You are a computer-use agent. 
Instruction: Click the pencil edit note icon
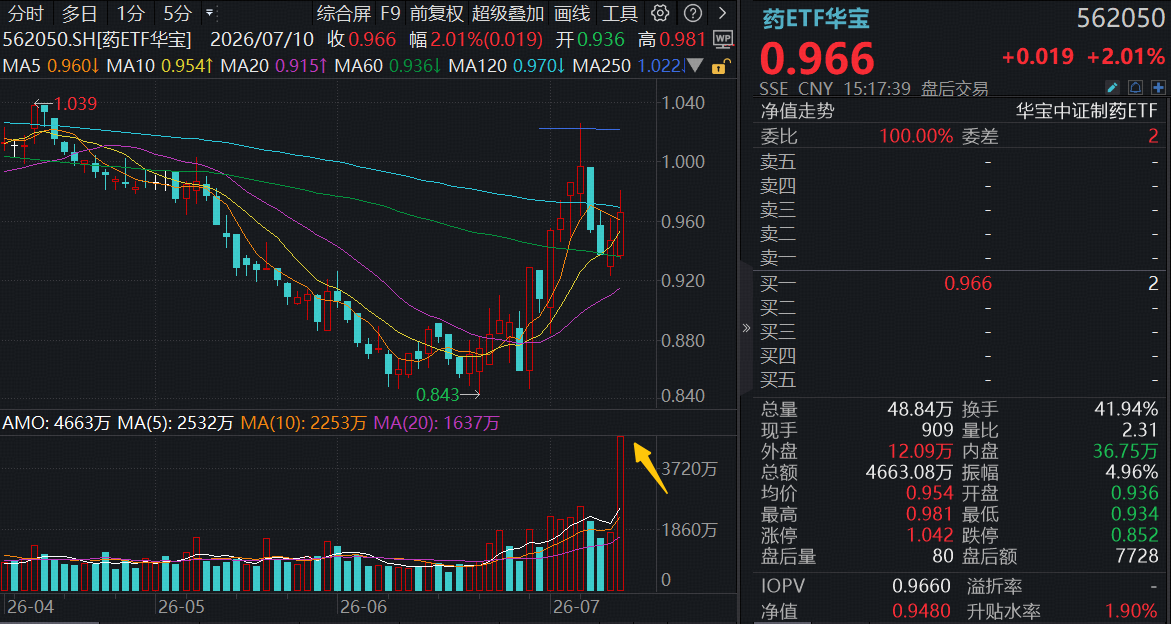pyautogui.click(x=1112, y=88)
